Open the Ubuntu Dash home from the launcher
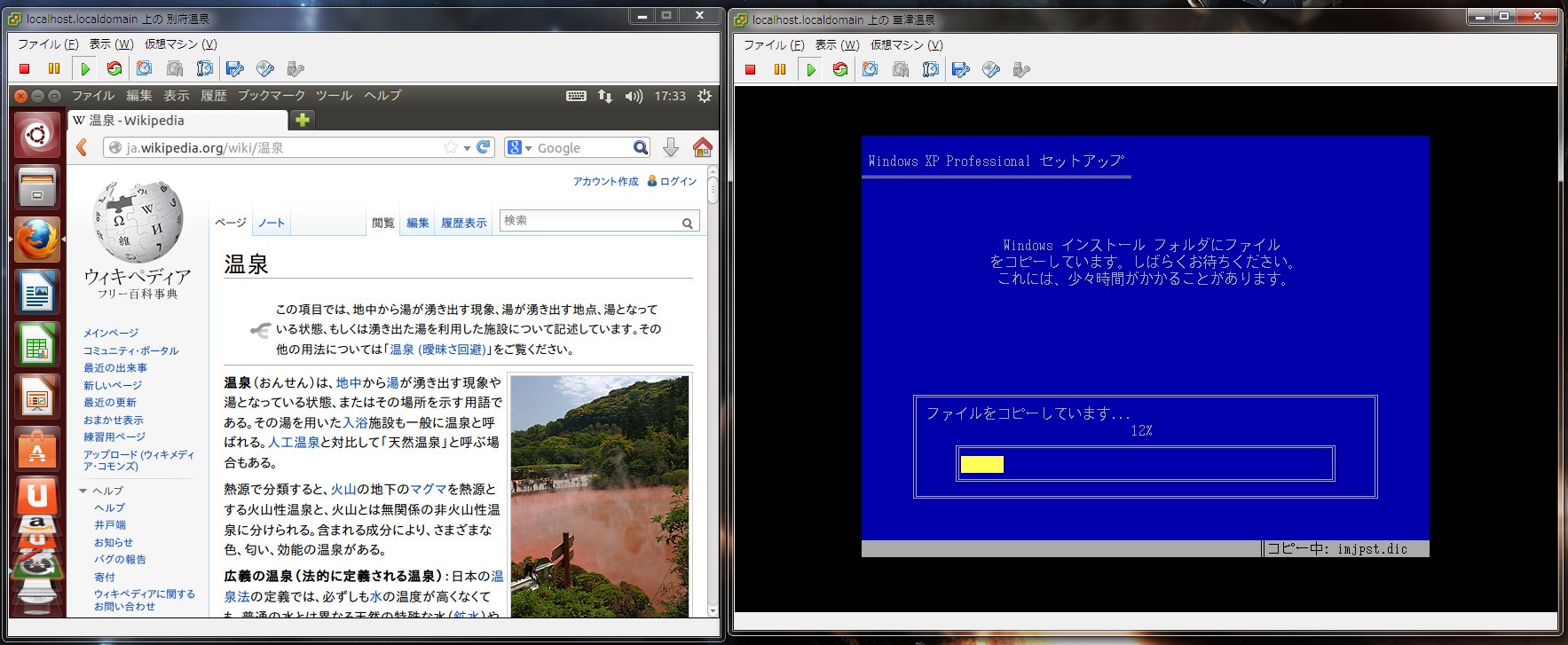This screenshot has height=645, width=1568. 37,136
